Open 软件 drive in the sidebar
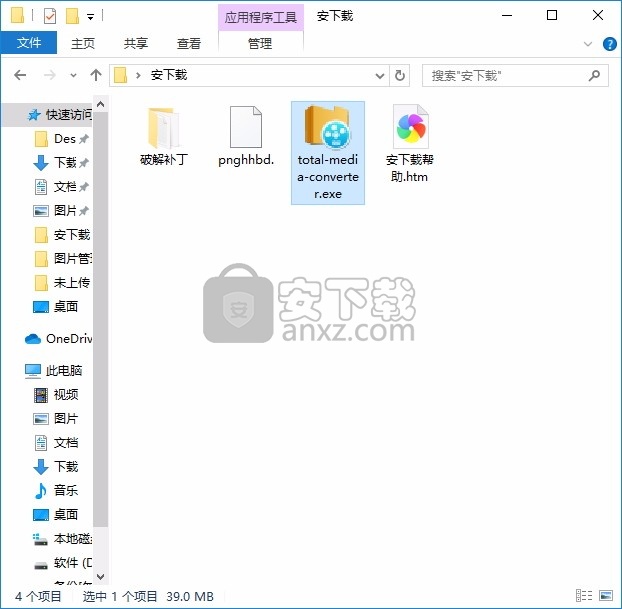Viewport: 622px width, 609px height. click(63, 563)
